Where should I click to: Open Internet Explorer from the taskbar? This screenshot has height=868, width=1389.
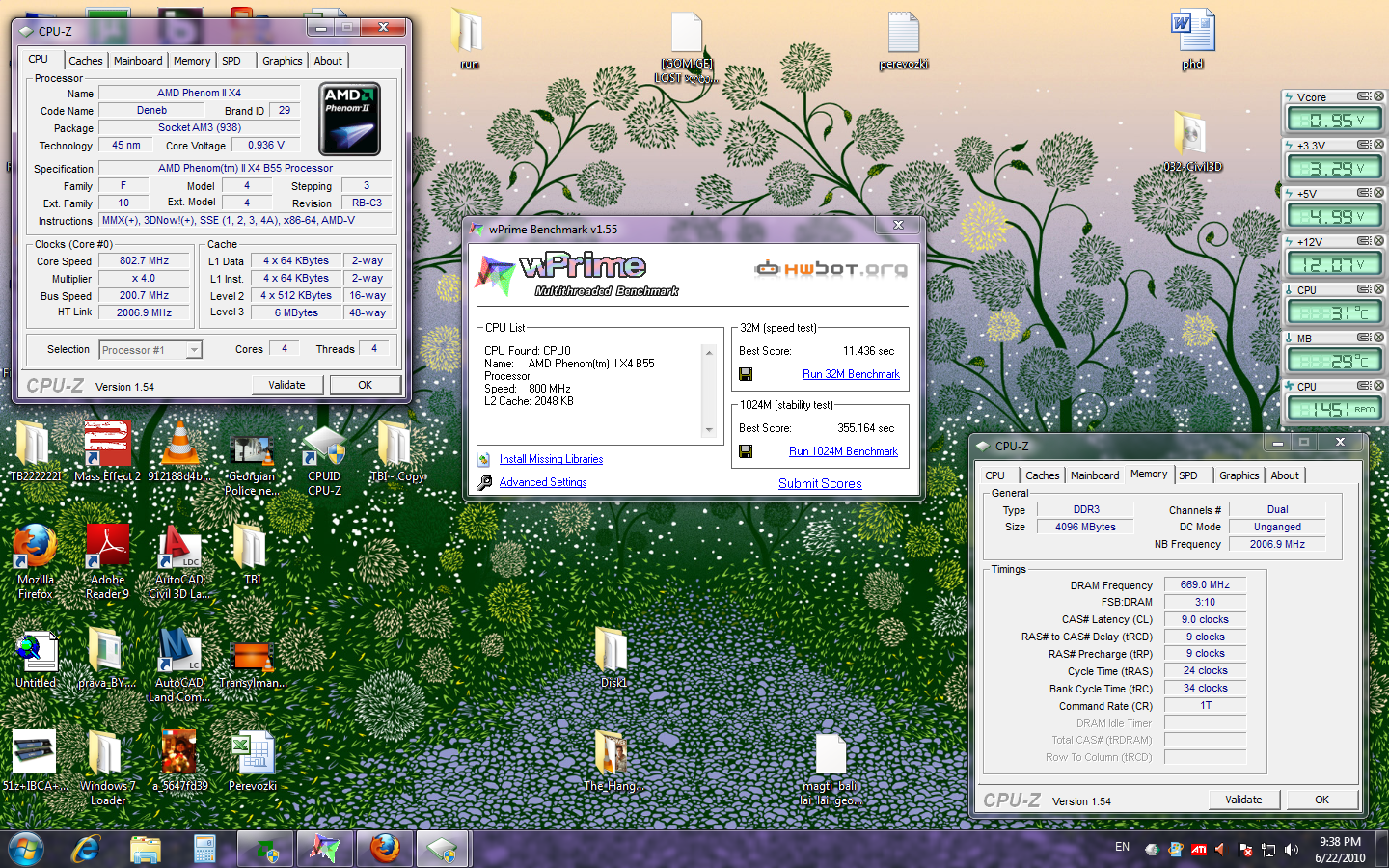point(86,849)
